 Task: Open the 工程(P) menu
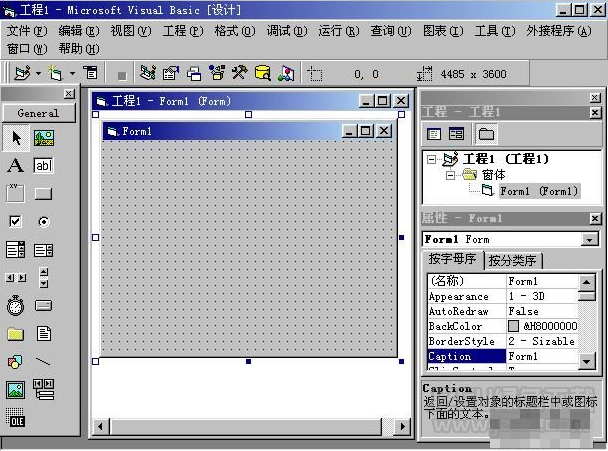point(183,31)
